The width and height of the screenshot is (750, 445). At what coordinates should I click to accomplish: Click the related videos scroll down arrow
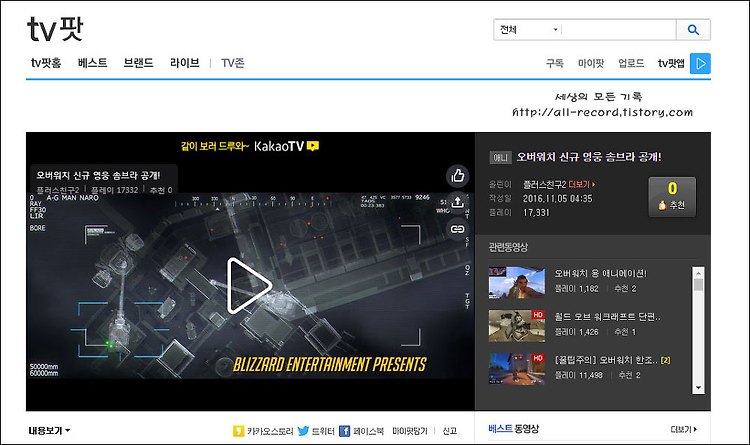[698, 388]
